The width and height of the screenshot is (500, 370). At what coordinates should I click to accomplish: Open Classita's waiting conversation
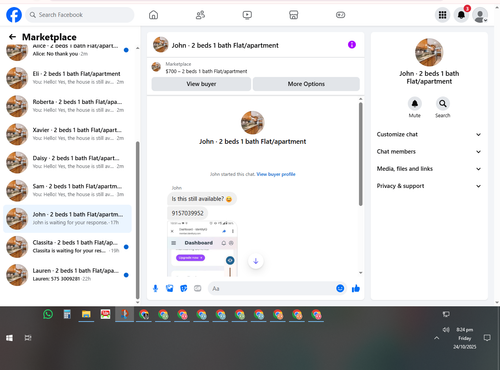pos(67,247)
